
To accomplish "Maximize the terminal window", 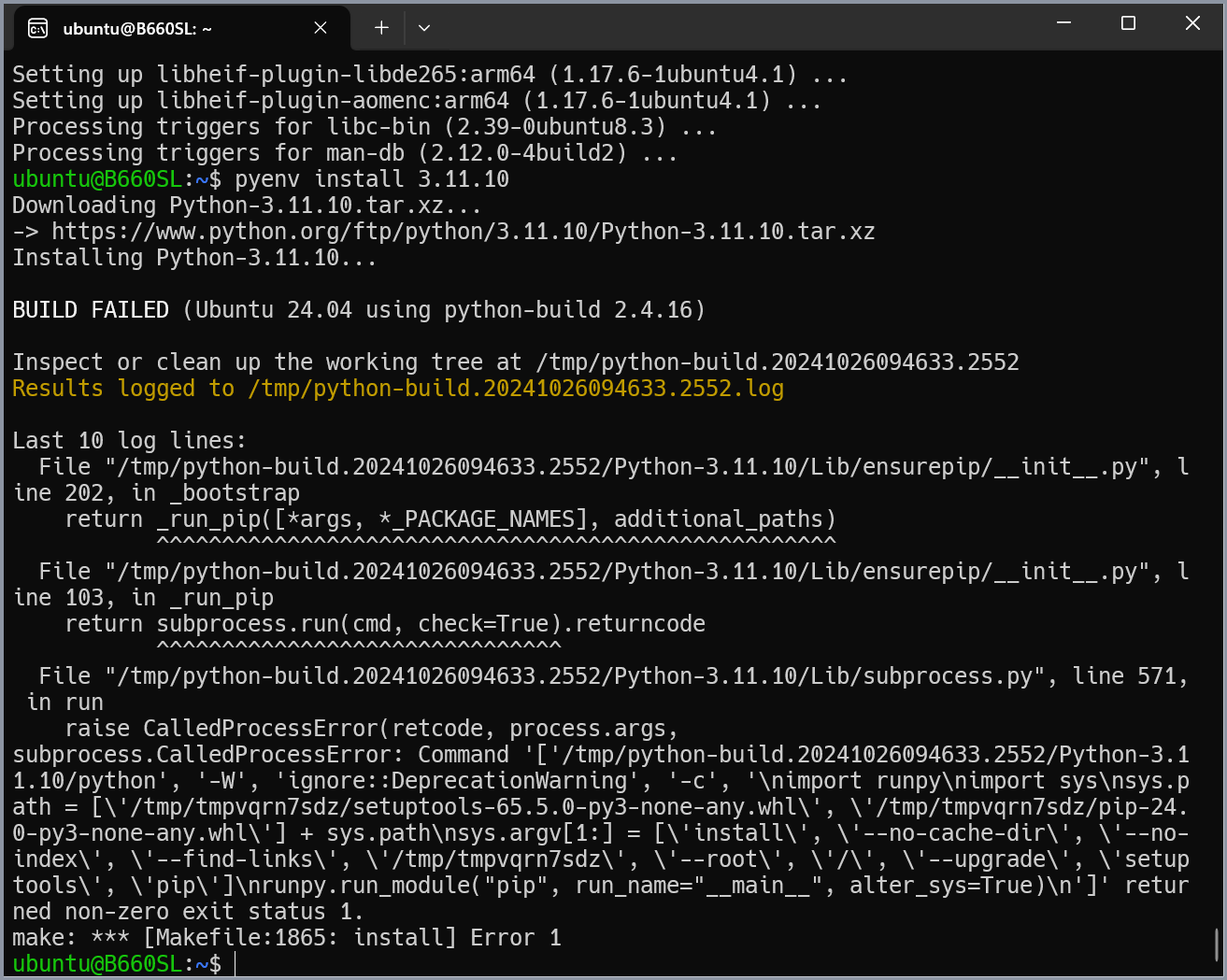I will [1128, 23].
